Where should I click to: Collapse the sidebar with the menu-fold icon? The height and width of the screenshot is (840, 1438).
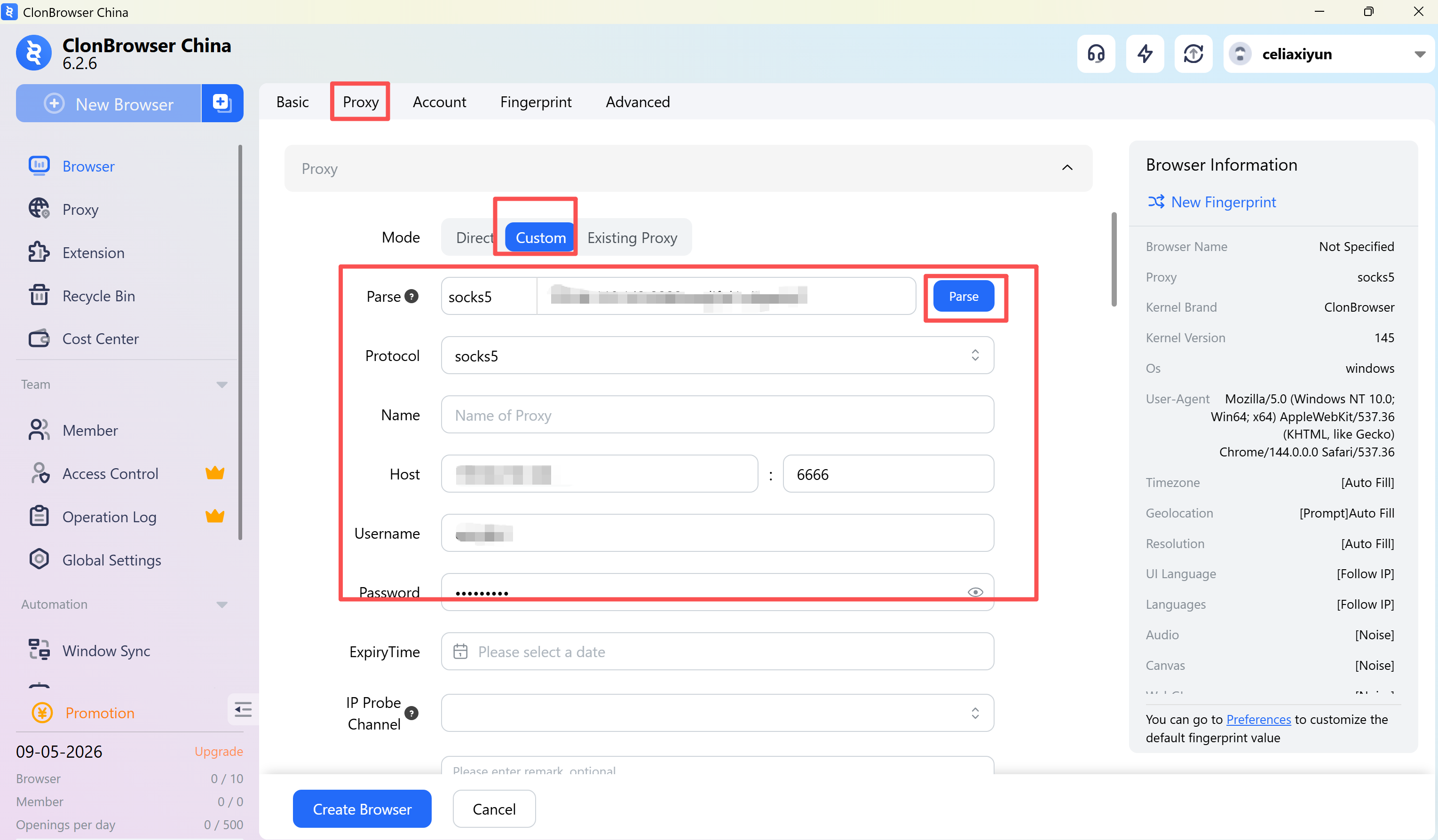243,709
